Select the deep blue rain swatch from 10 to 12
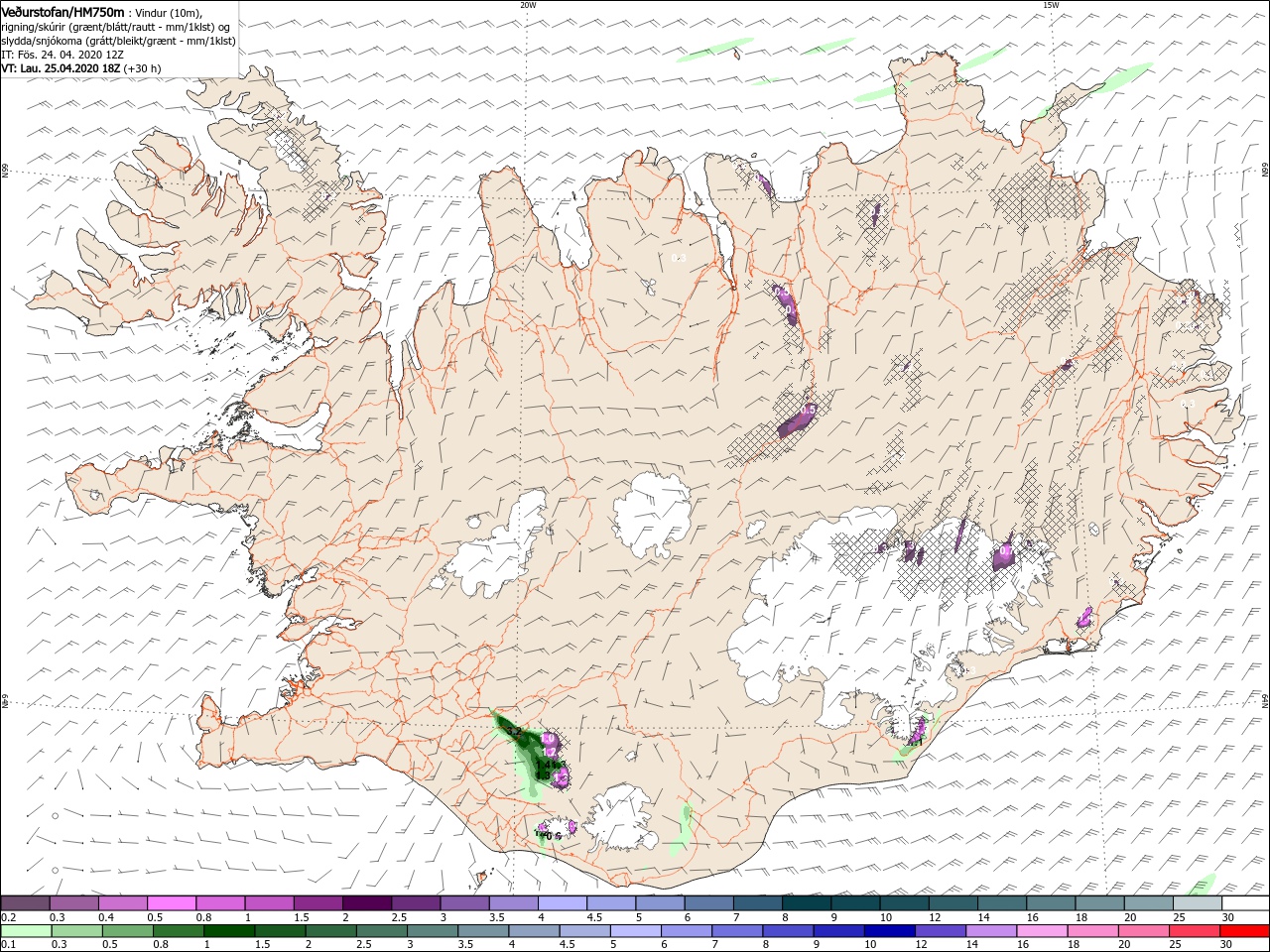This screenshot has height=952, width=1270. 889,931
